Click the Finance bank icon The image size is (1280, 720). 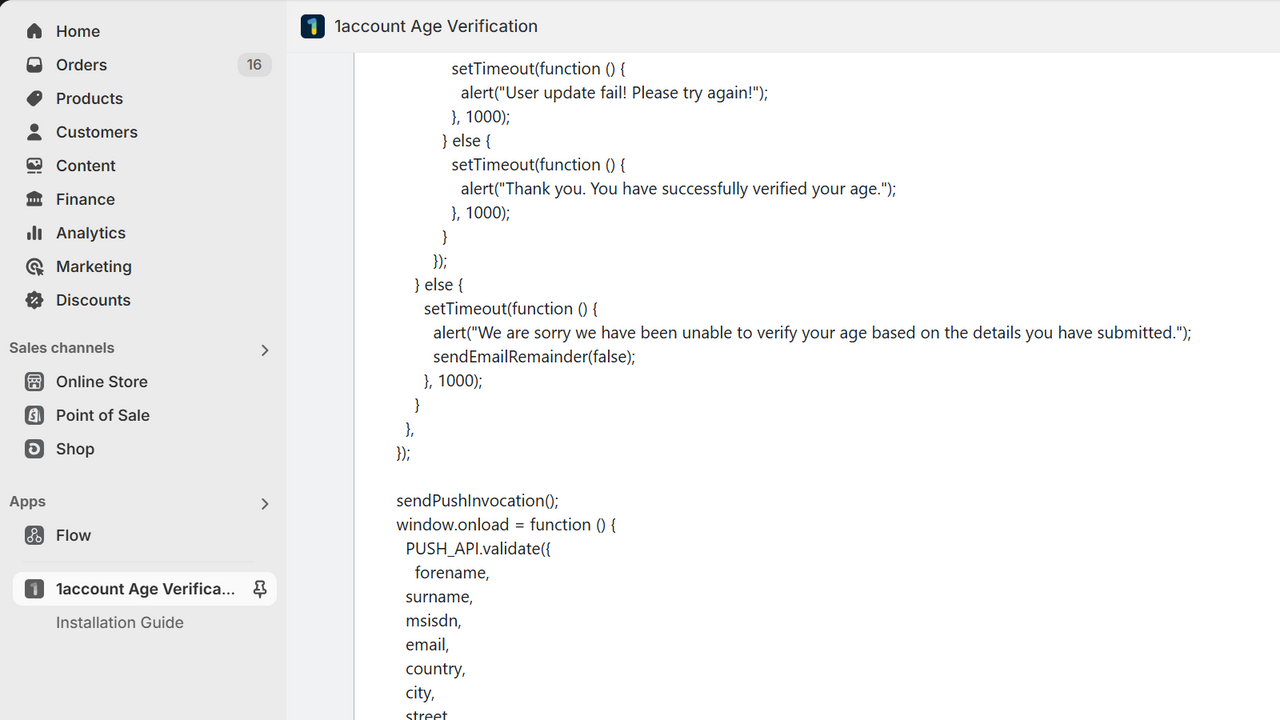pyautogui.click(x=35, y=199)
